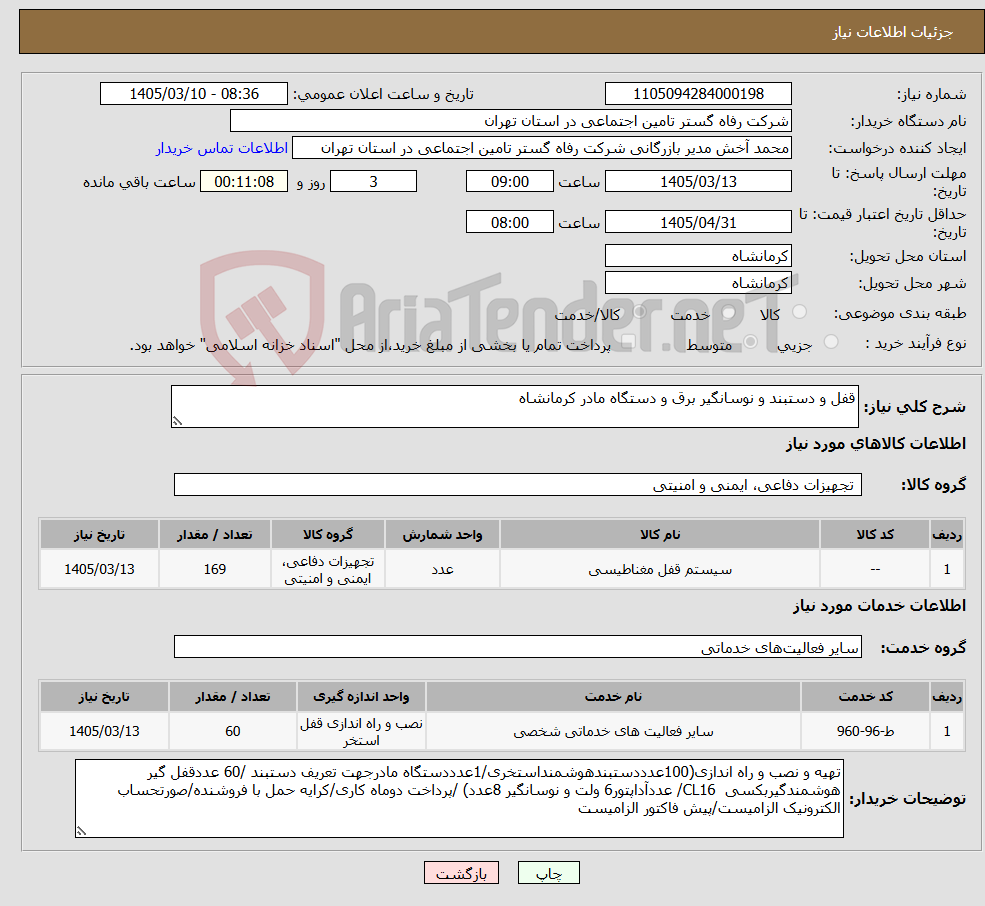Click the delivery city field کرمانشاه
The height and width of the screenshot is (906, 985).
coord(698,283)
